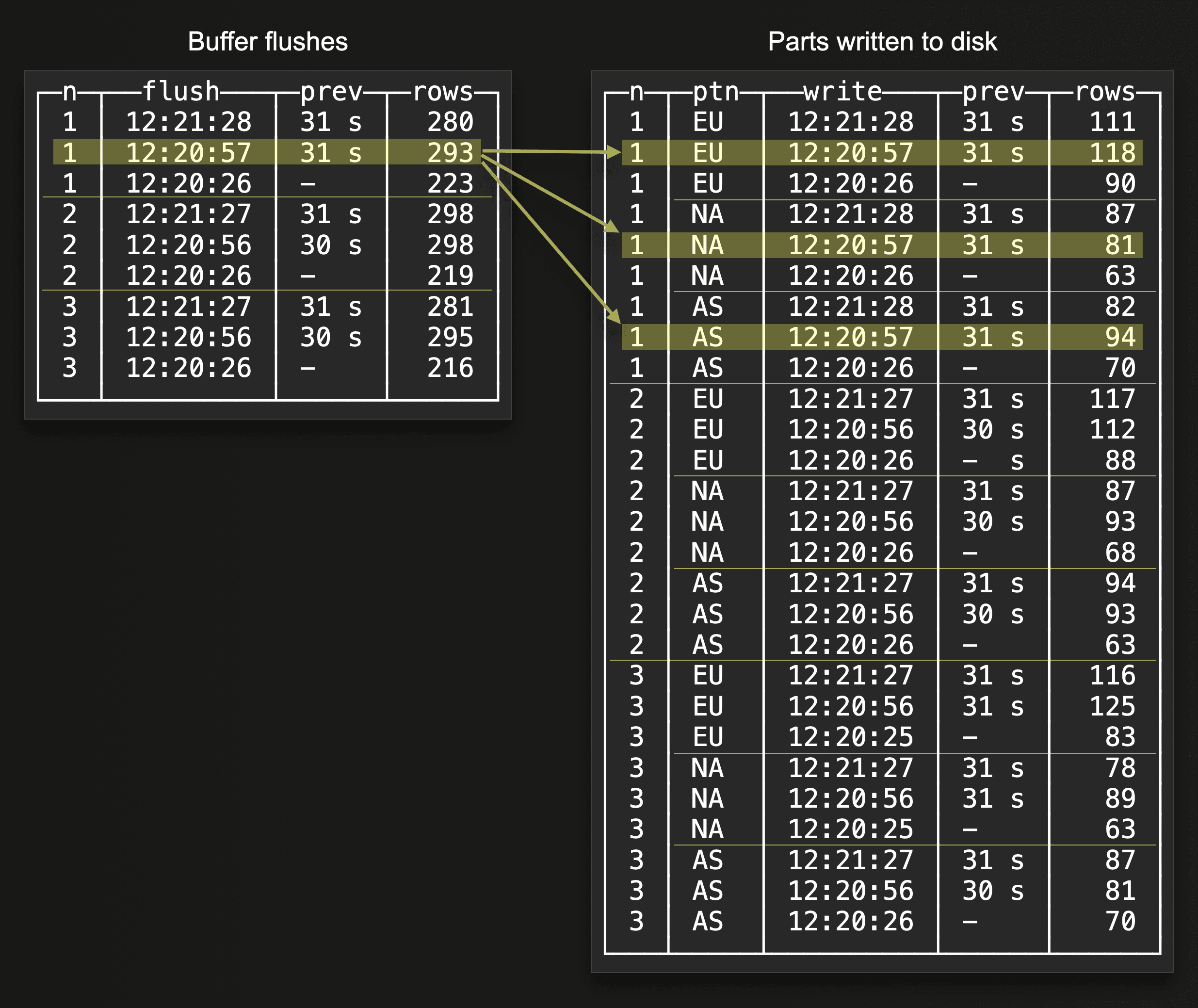Select the rows value 219 in Buffer flushes

pos(451,276)
